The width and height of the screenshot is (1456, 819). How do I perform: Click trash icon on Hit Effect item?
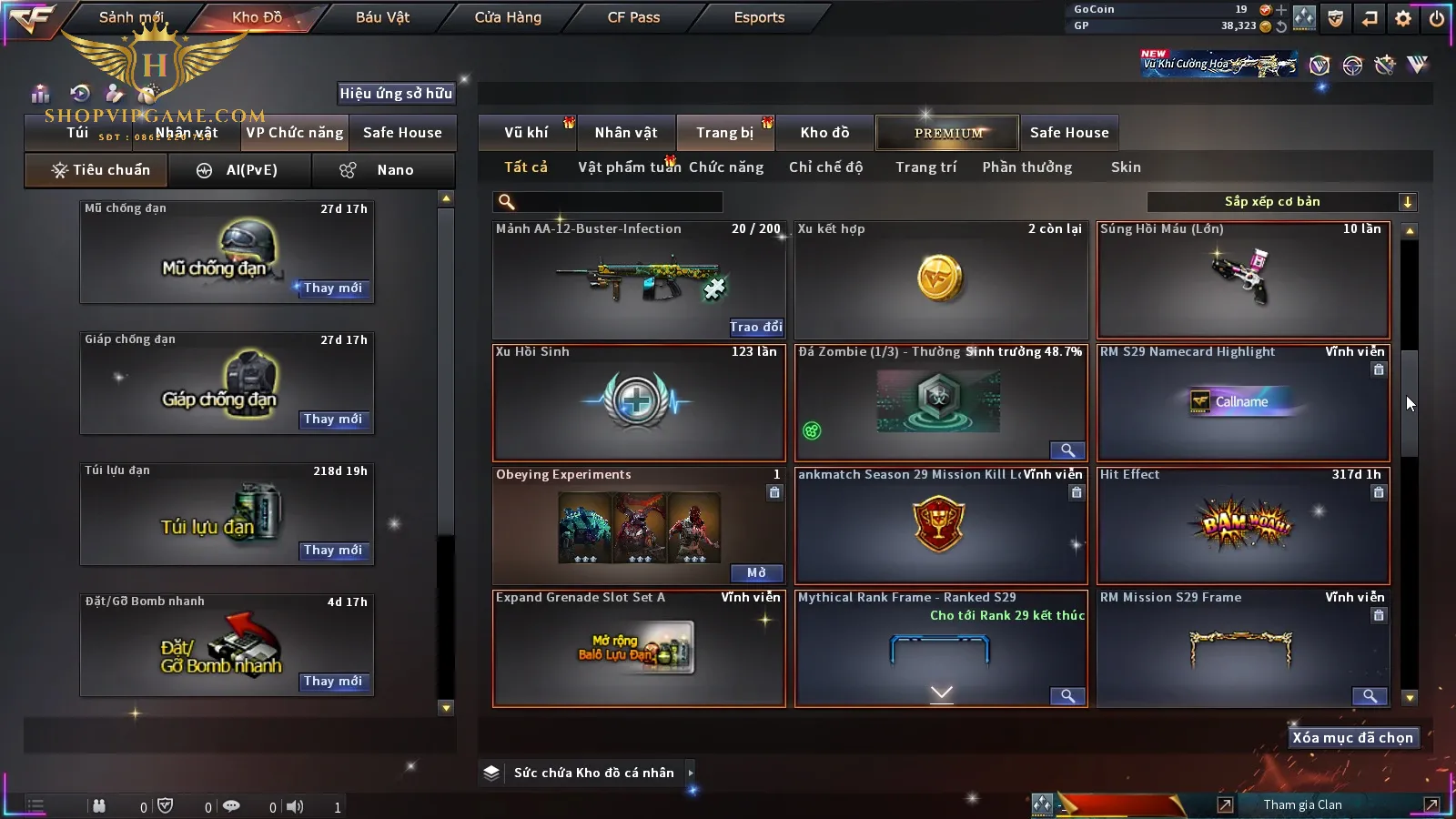point(1379,492)
